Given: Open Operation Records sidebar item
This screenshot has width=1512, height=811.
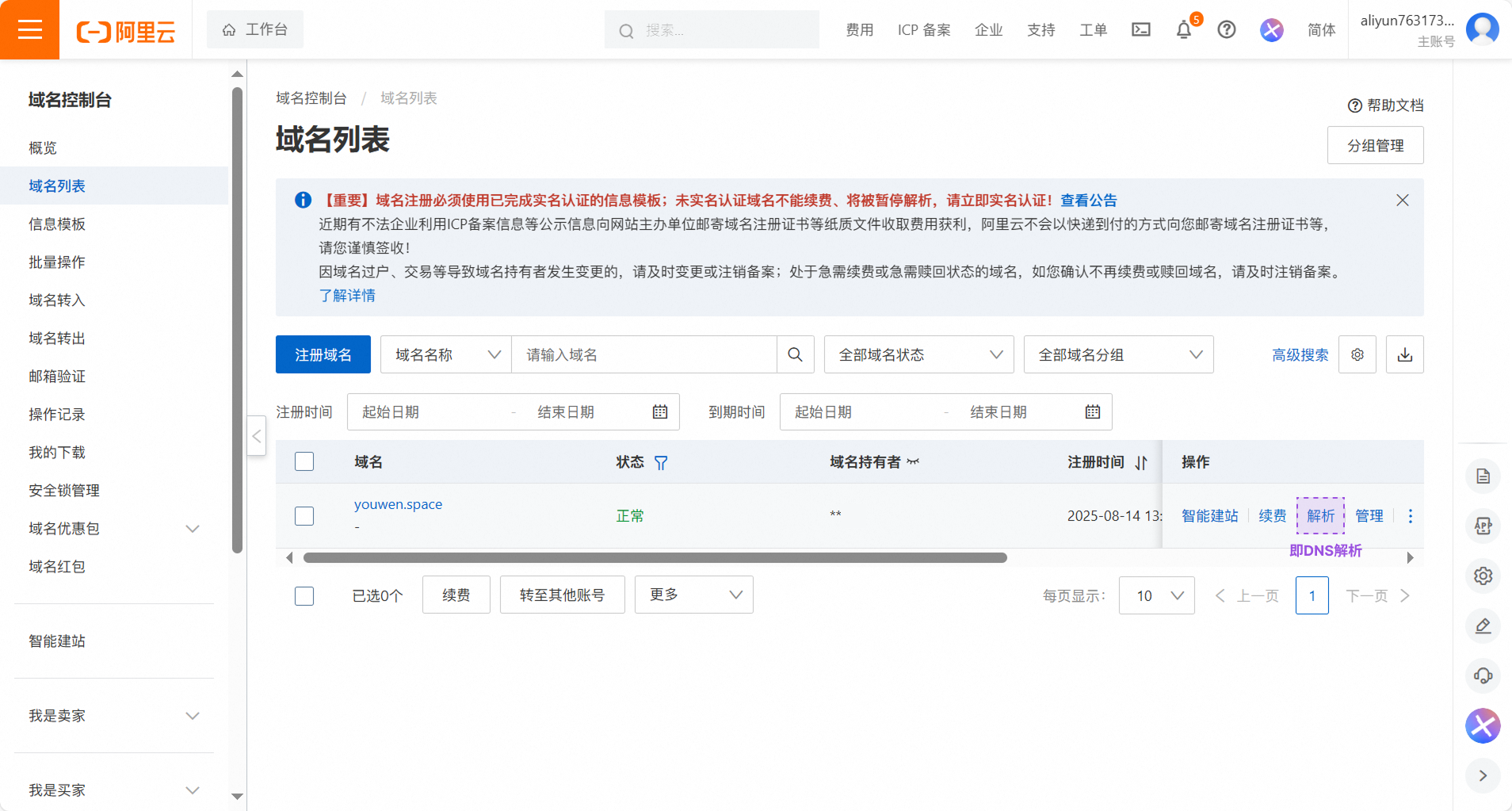Looking at the screenshot, I should point(57,415).
